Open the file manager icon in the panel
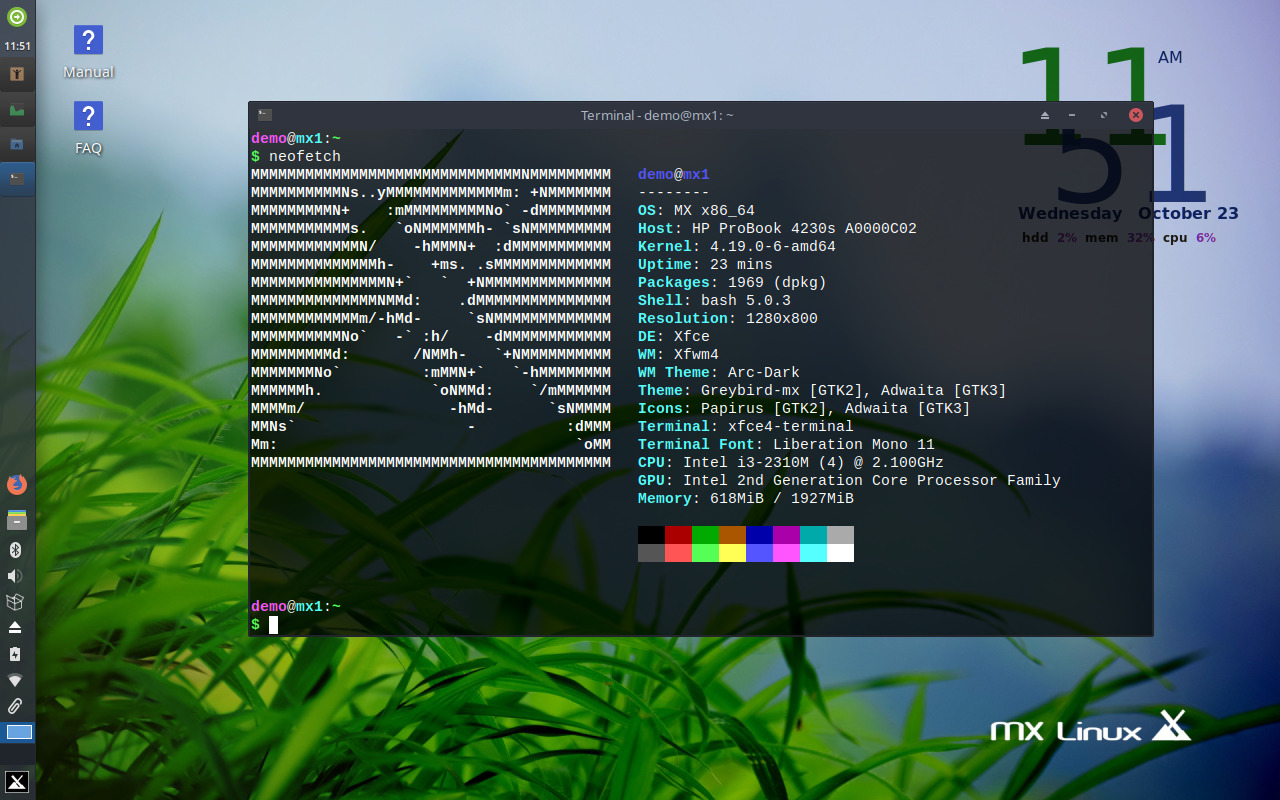 tap(15, 143)
